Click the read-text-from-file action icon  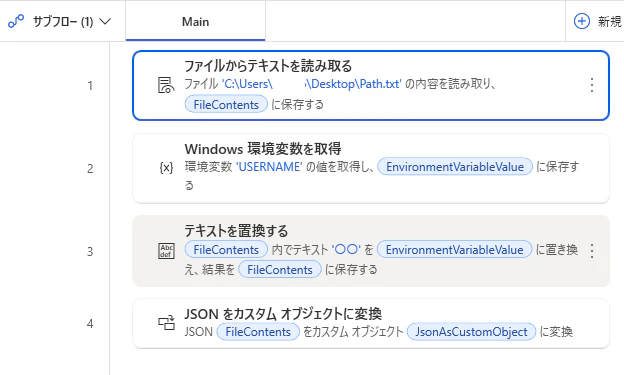coord(166,85)
